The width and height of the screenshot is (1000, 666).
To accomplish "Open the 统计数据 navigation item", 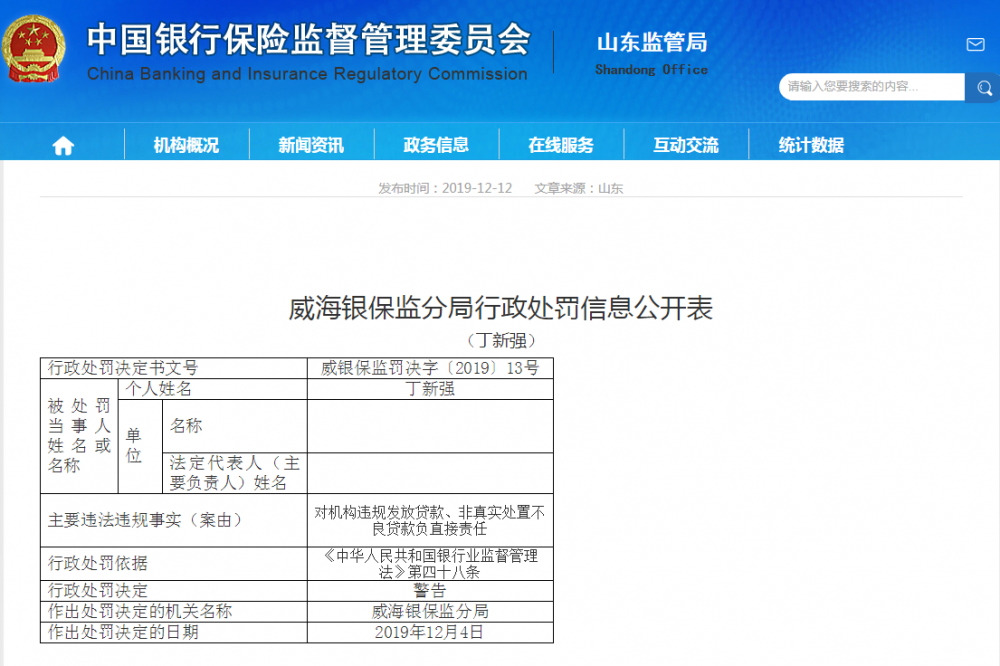I will coord(811,144).
